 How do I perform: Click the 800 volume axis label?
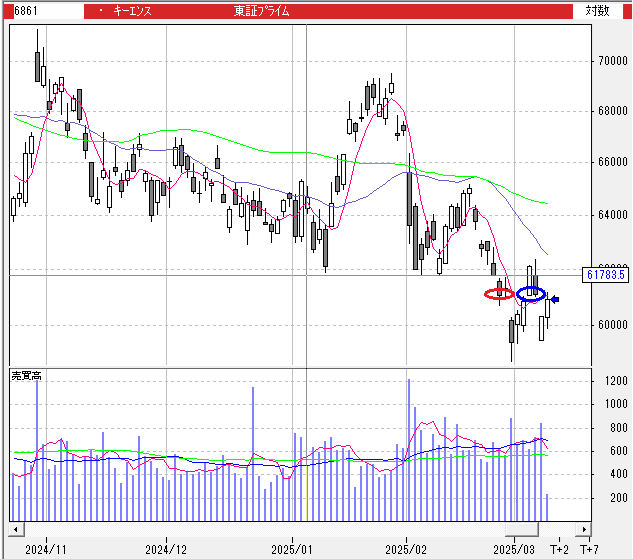pos(618,428)
